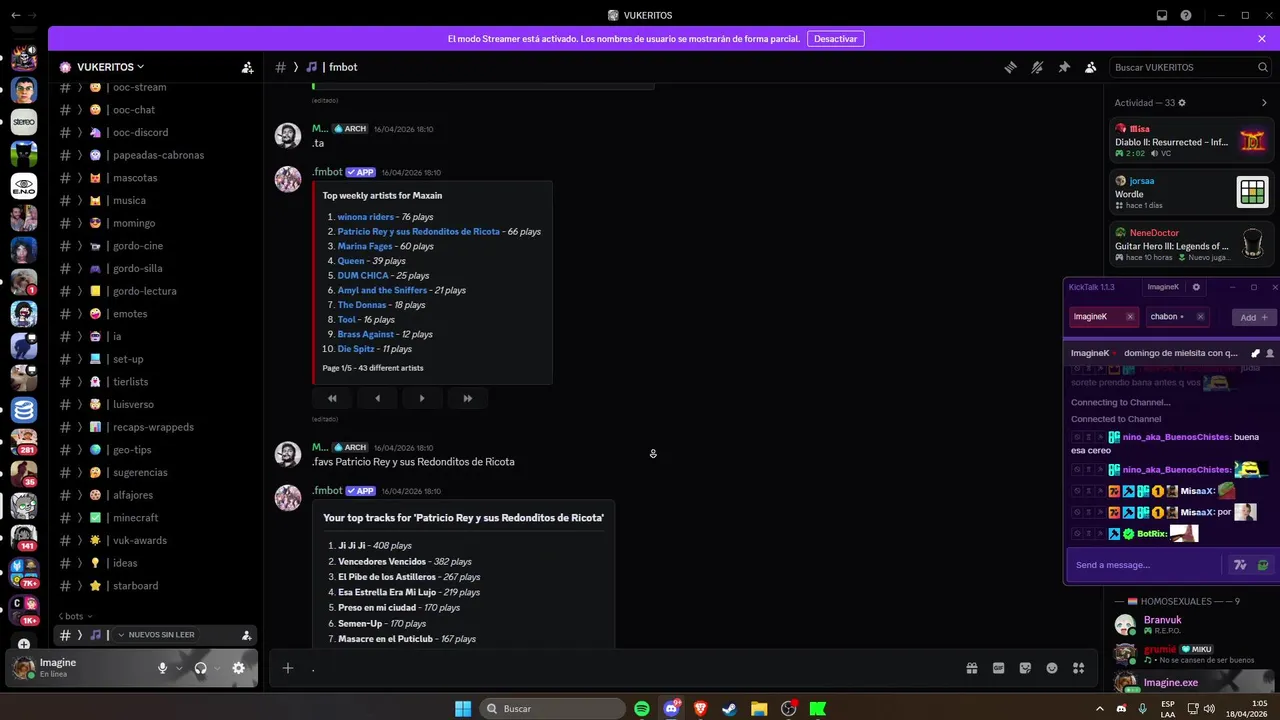Screen dimensions: 1280x720
Task: Open the sticker picker
Action: (x=1025, y=668)
